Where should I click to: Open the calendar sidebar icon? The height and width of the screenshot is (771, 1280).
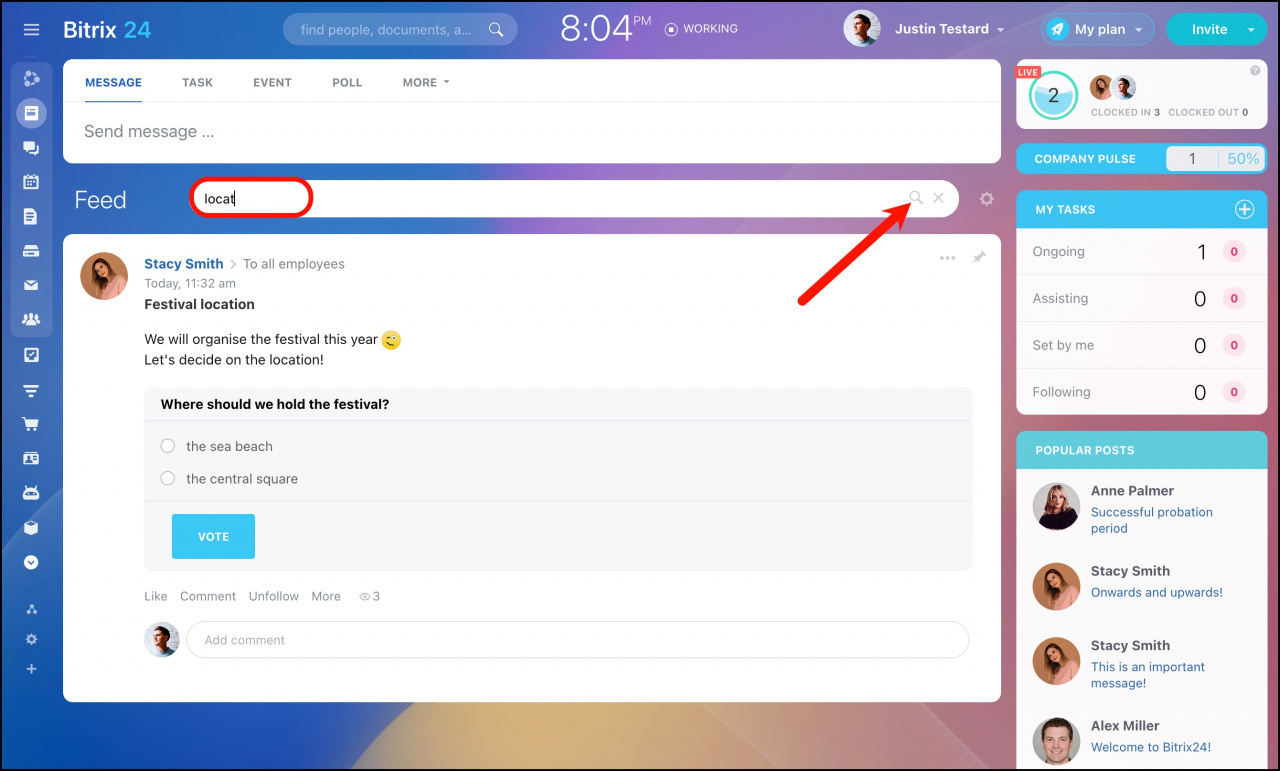(31, 182)
